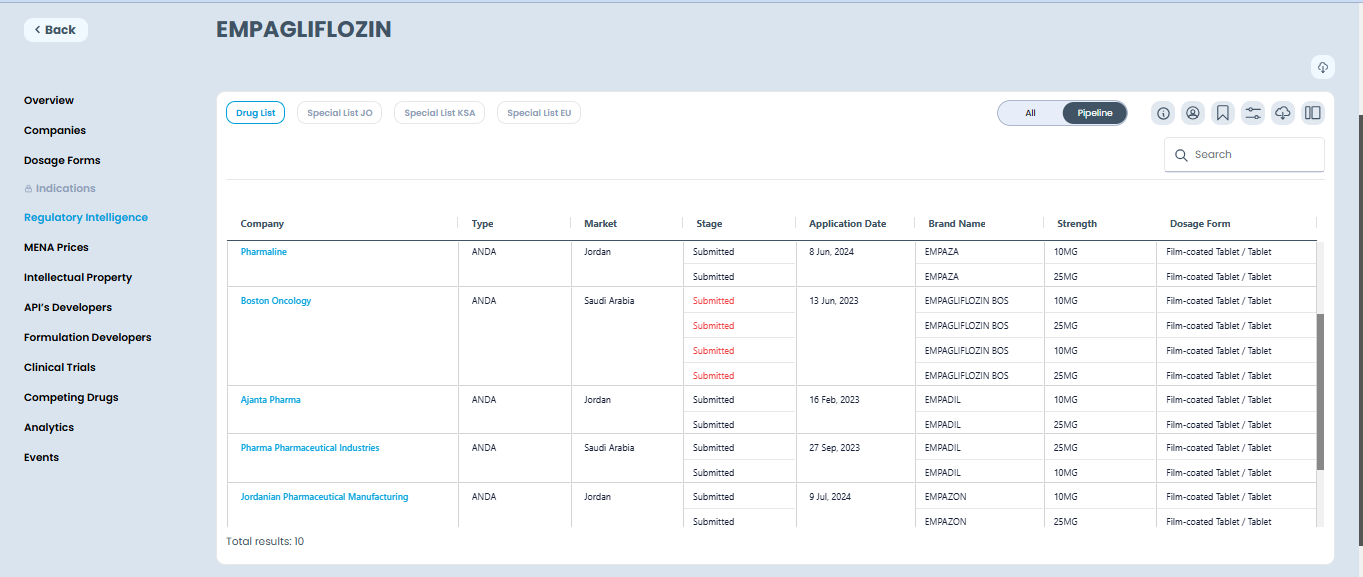
Task: Click inside the Search field
Action: 1244,155
